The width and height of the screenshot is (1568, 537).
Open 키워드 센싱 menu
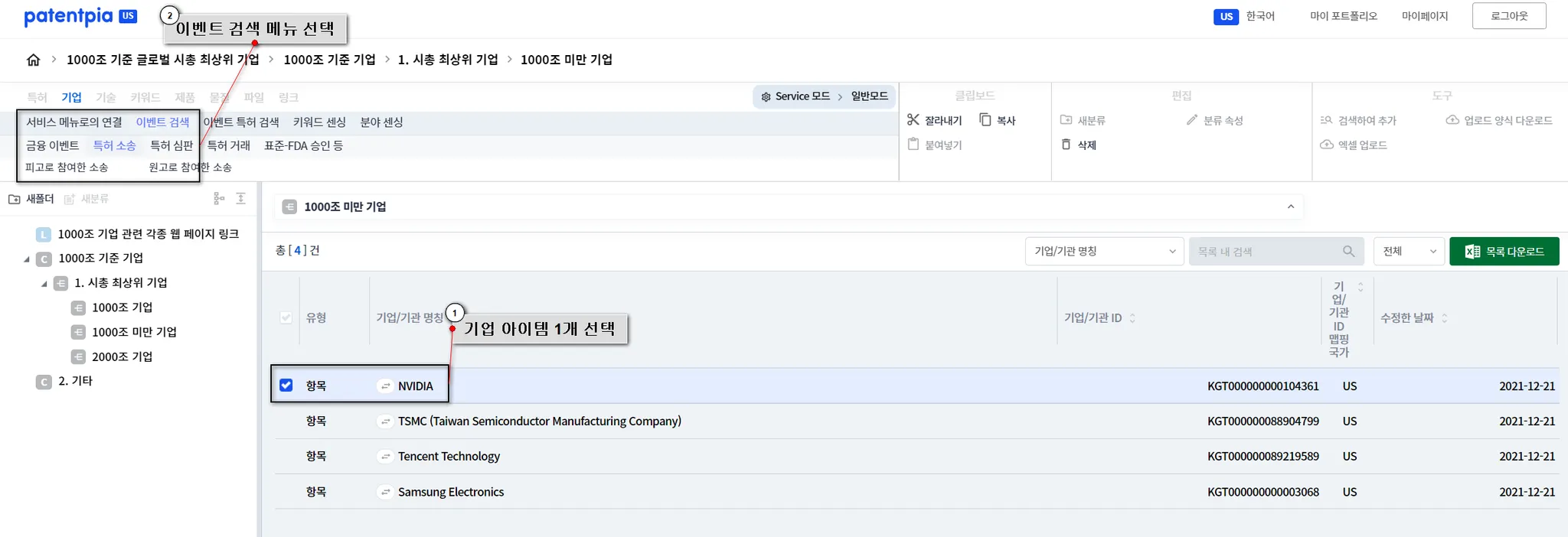point(319,122)
